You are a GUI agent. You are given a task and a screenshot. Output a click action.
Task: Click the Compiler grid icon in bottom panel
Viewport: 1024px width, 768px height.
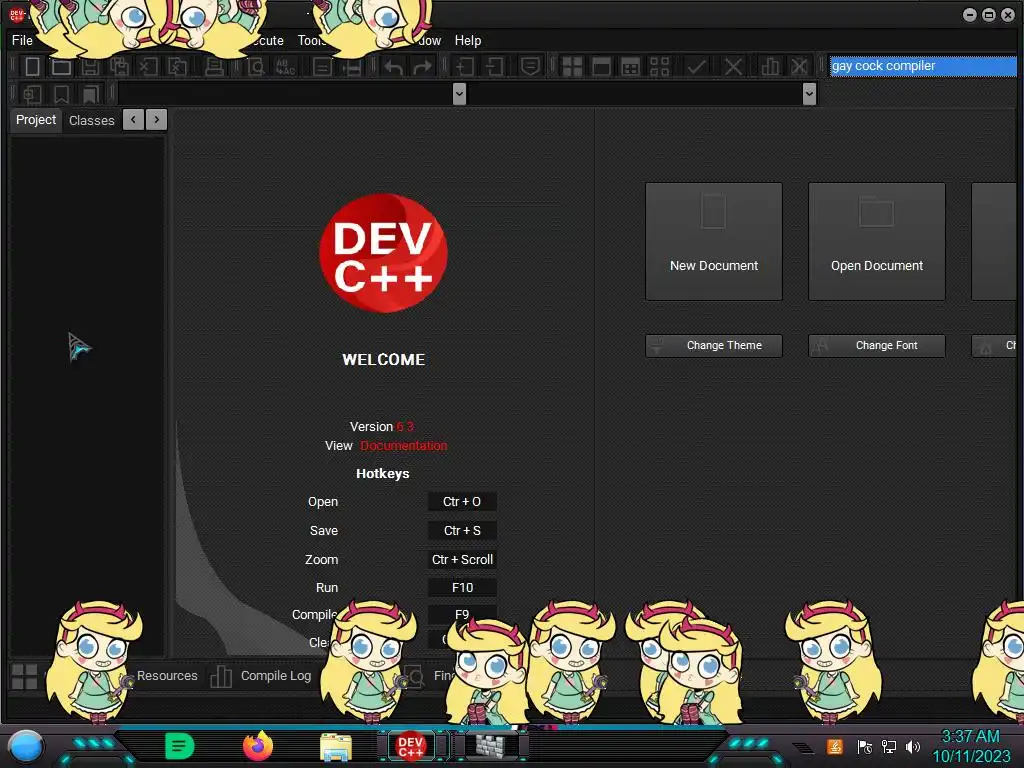pyautogui.click(x=25, y=677)
